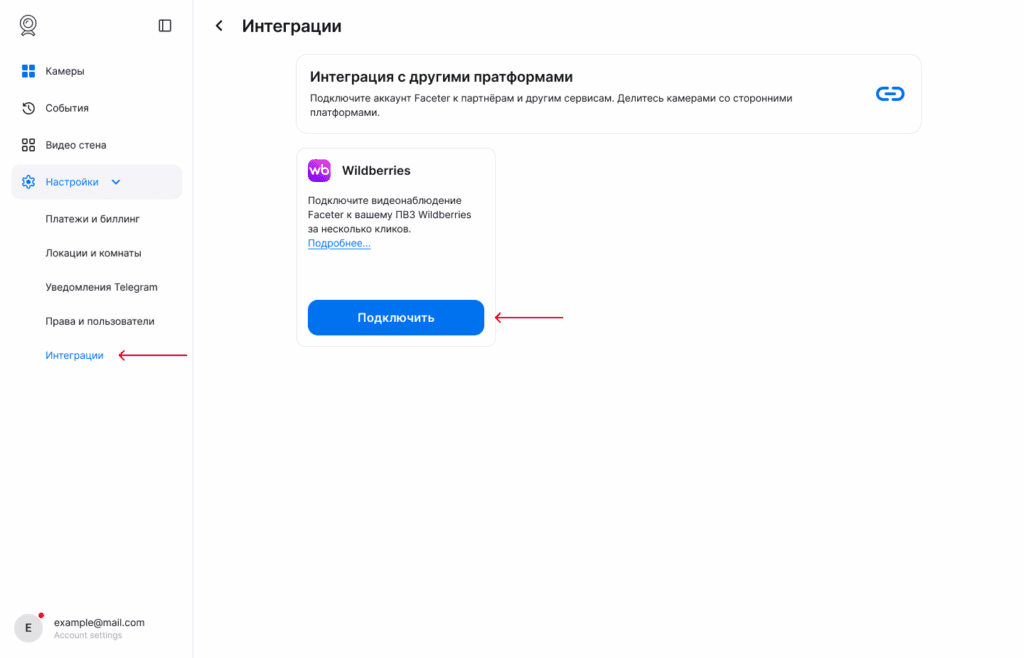
Task: Open Уведомления Telegram settings
Action: point(101,287)
